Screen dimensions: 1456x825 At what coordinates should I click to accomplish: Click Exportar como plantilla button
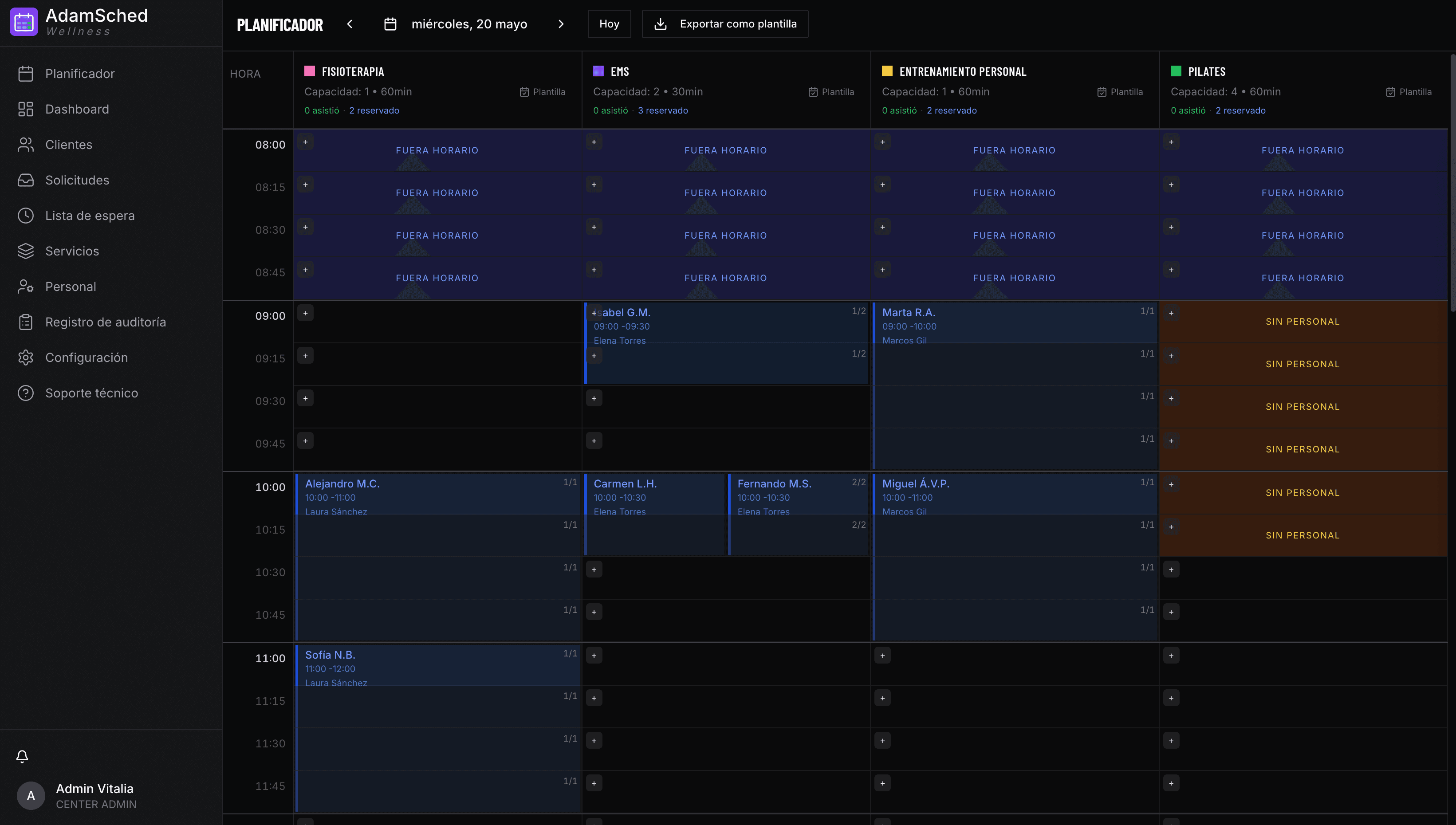tap(725, 24)
